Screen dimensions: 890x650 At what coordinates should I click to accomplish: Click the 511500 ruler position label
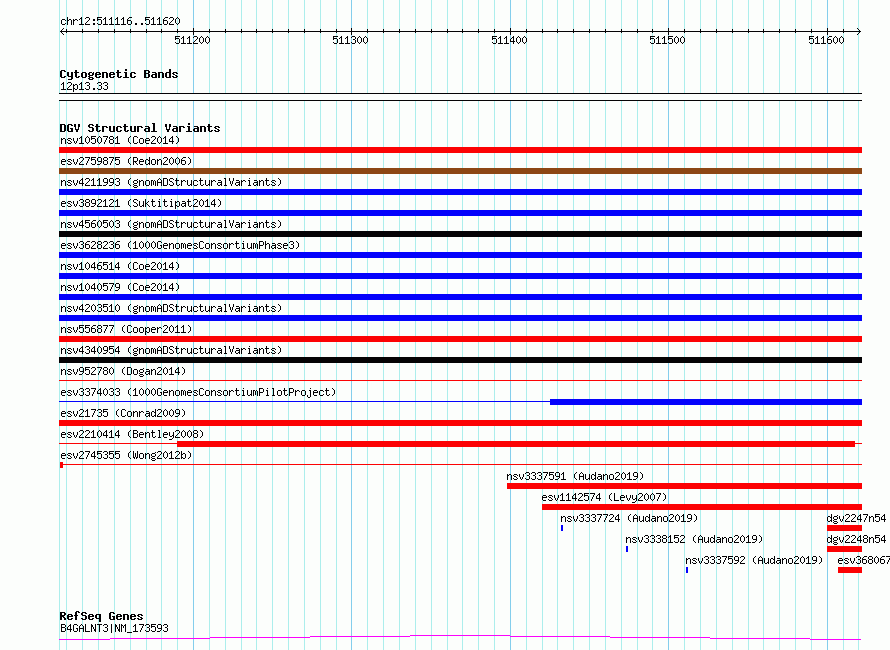pyautogui.click(x=668, y=40)
